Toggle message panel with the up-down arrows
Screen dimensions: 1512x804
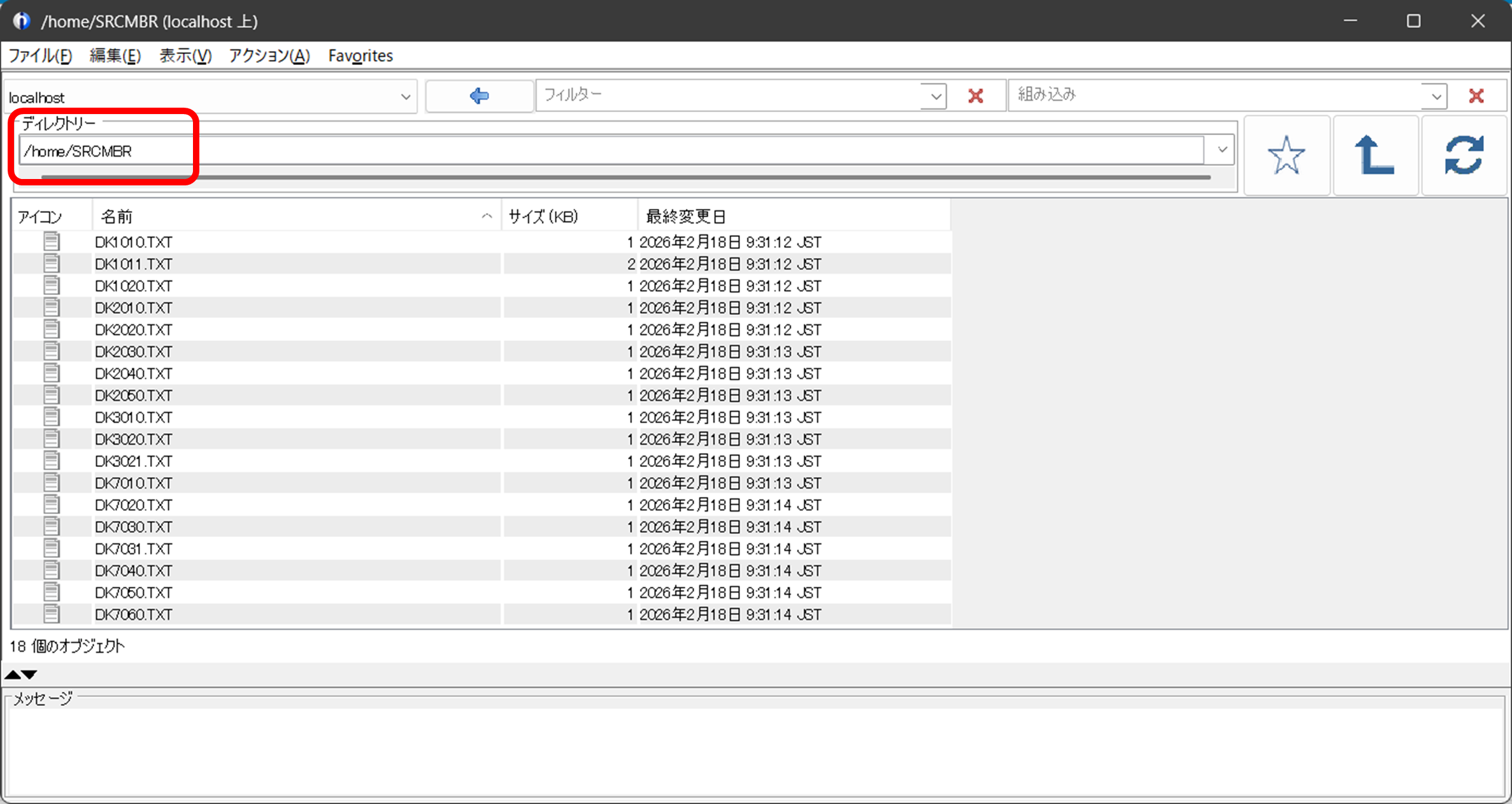point(21,674)
